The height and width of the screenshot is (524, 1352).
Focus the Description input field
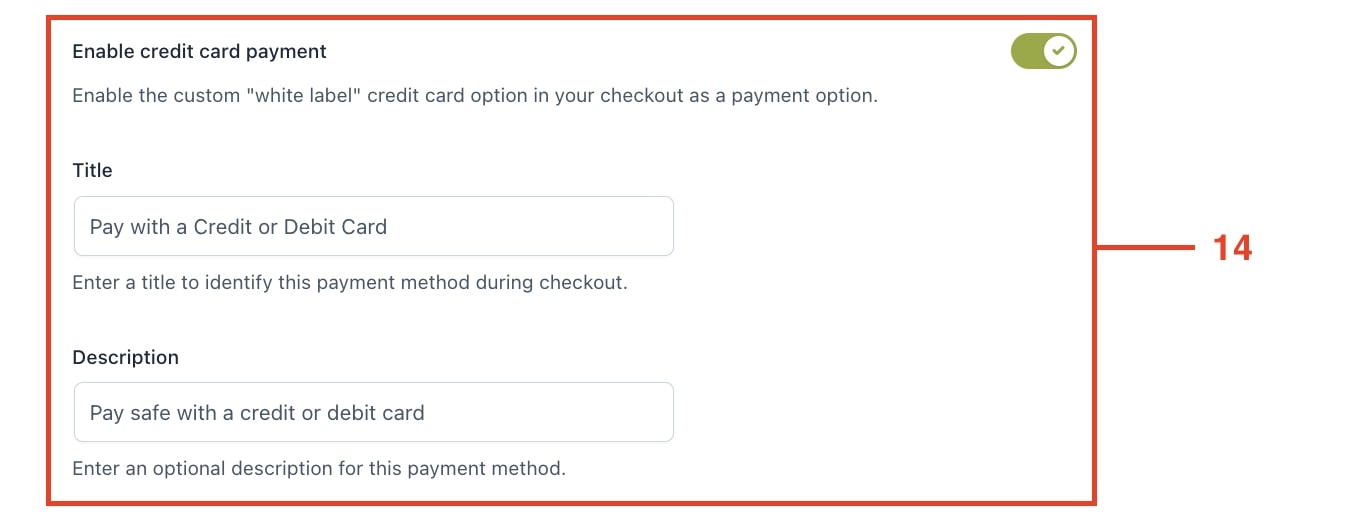373,412
